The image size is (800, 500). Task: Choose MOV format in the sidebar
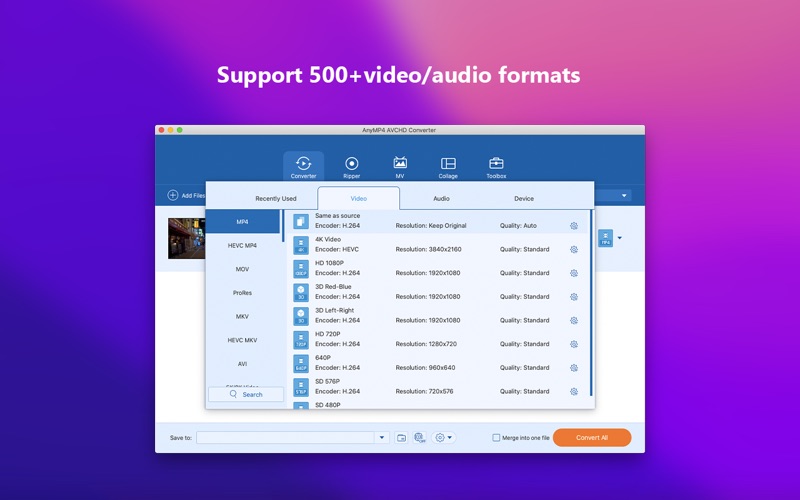tap(242, 269)
